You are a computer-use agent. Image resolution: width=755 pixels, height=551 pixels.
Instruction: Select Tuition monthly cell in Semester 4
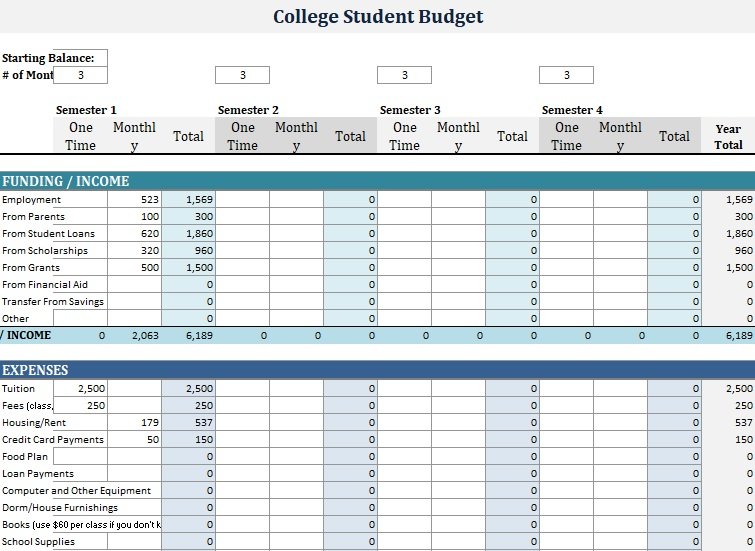tap(620, 389)
